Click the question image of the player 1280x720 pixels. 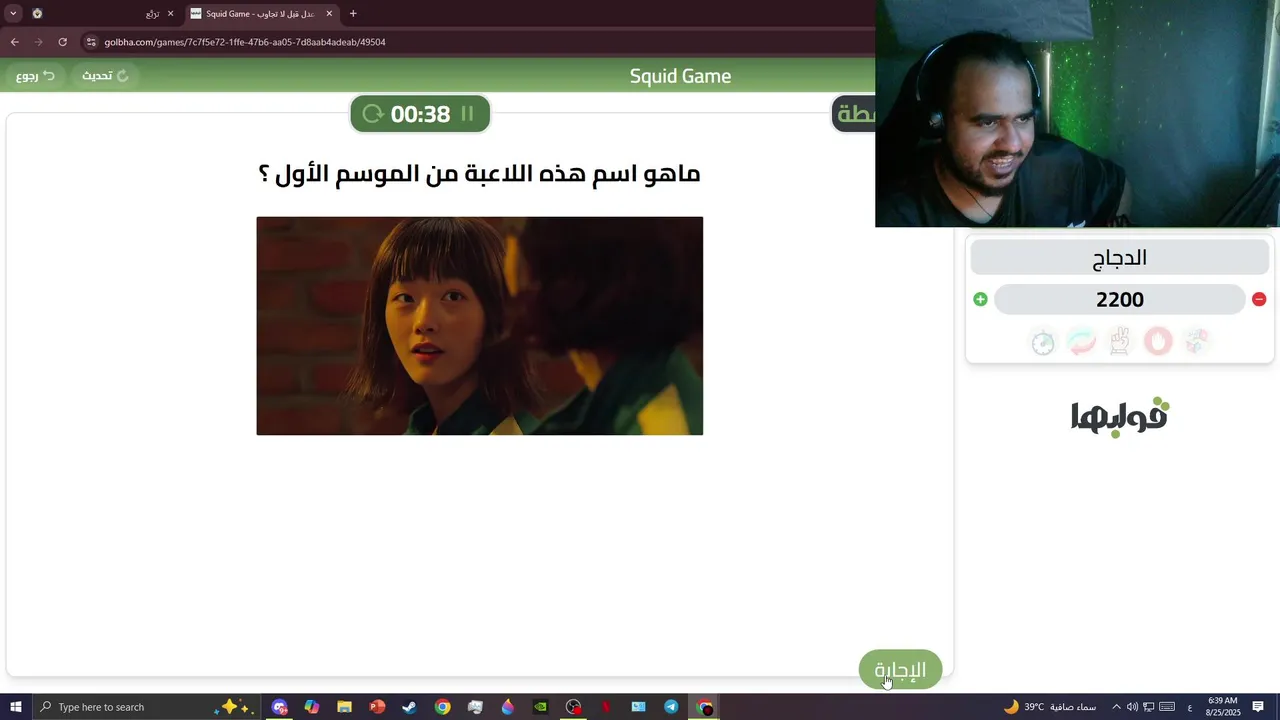point(480,326)
